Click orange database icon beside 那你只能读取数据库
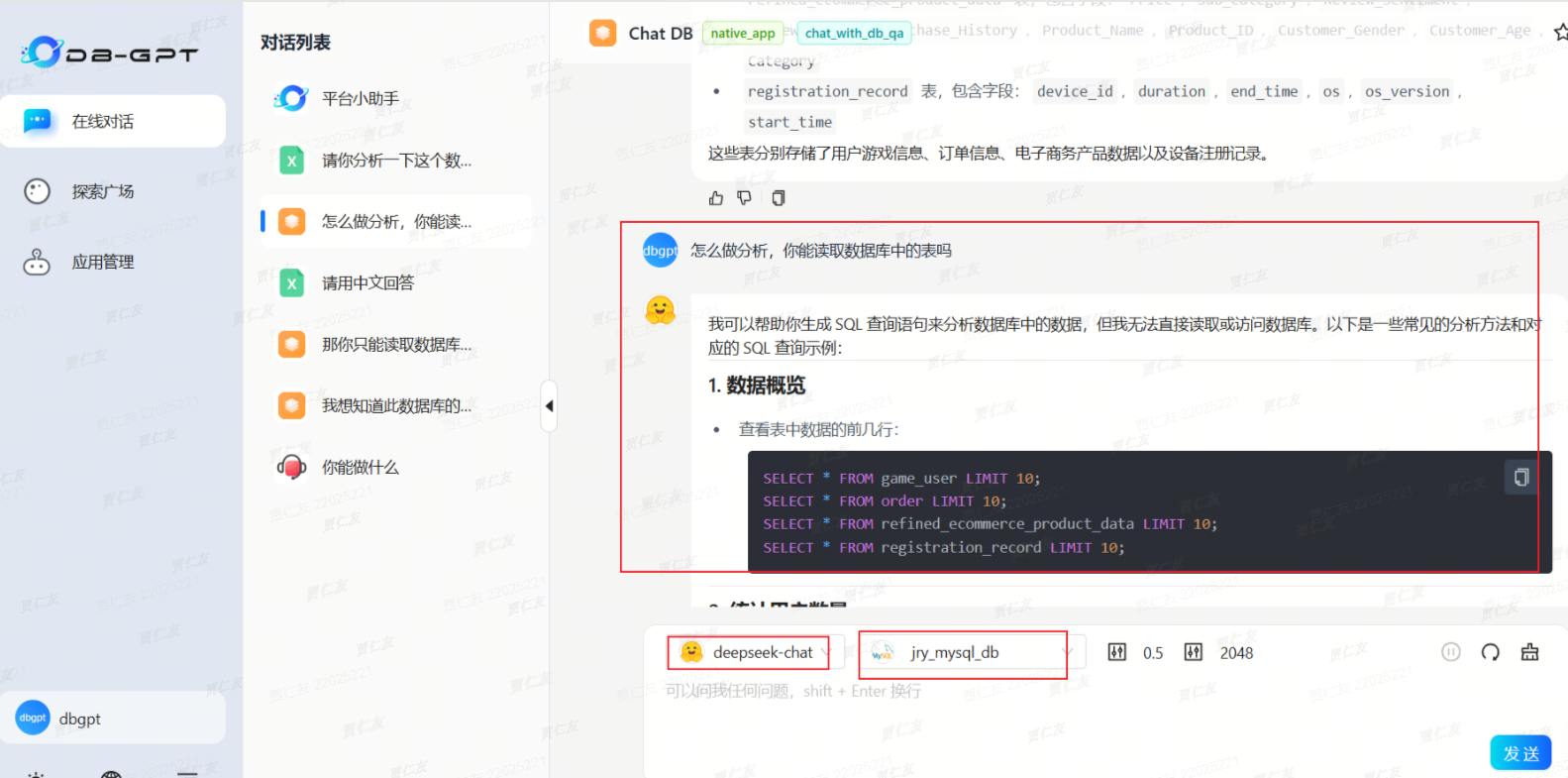The image size is (1568, 778). [x=291, y=344]
